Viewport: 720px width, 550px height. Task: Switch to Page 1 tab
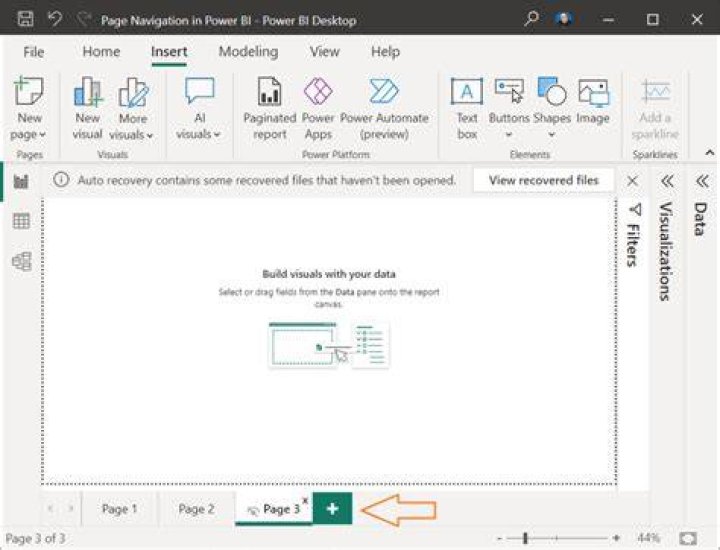tap(119, 509)
